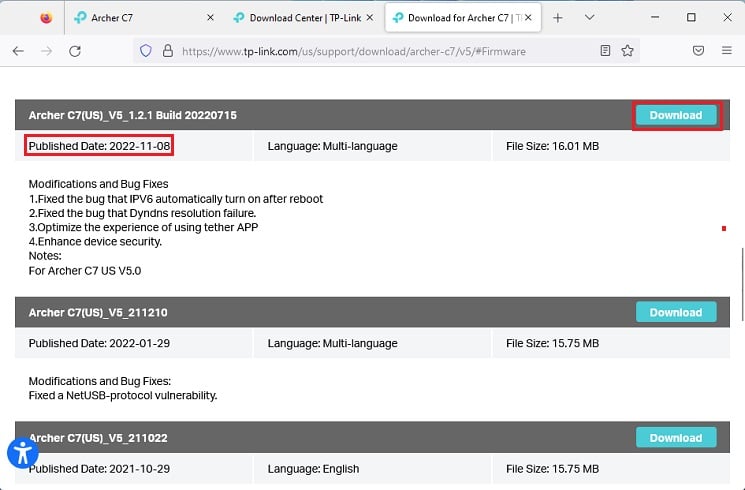The width and height of the screenshot is (745, 490).
Task: Click Published Date: 2022-11-08 text
Action: pyautogui.click(x=99, y=146)
